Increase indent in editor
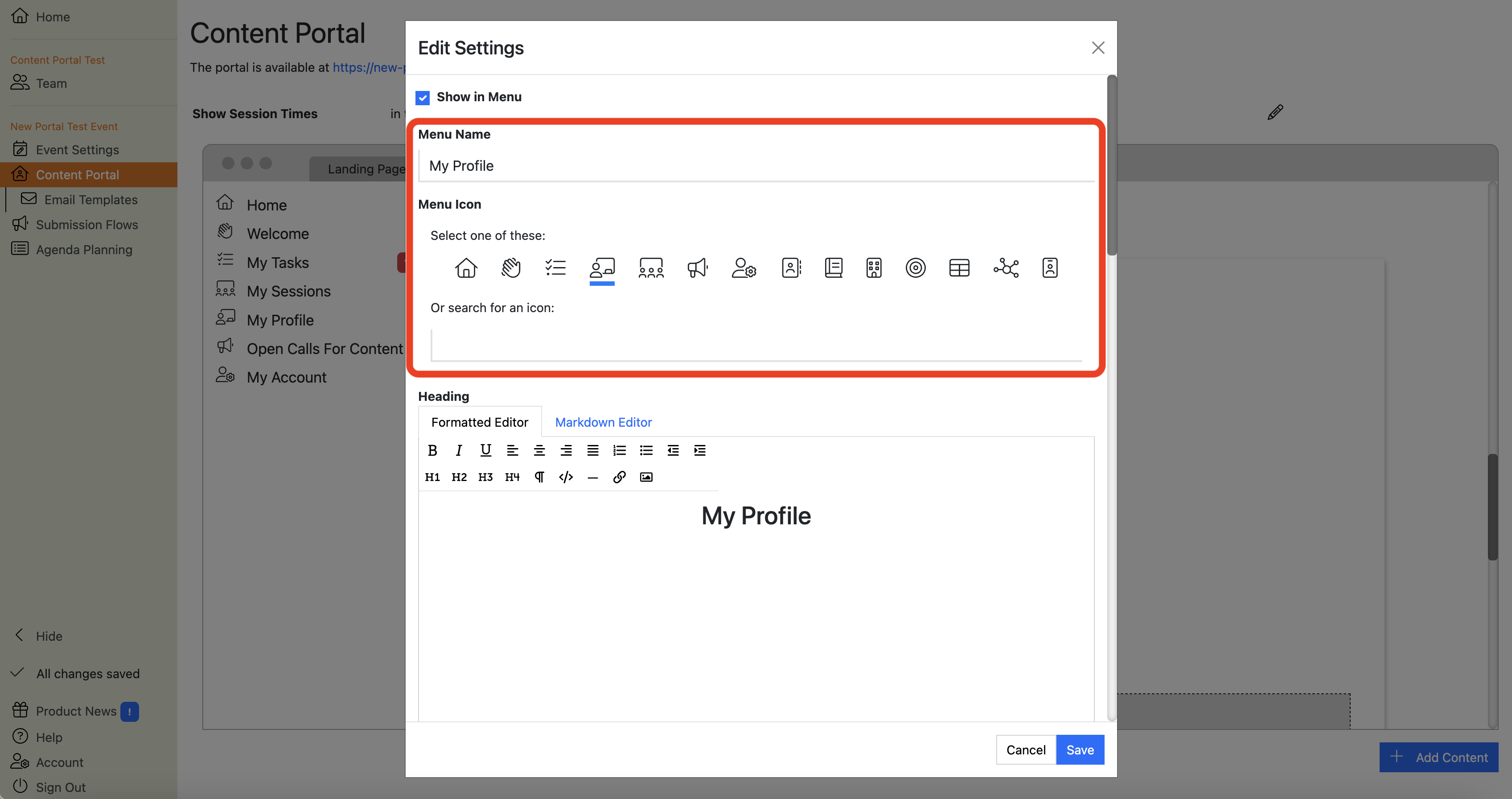Image resolution: width=1512 pixels, height=799 pixels. pyautogui.click(x=700, y=450)
